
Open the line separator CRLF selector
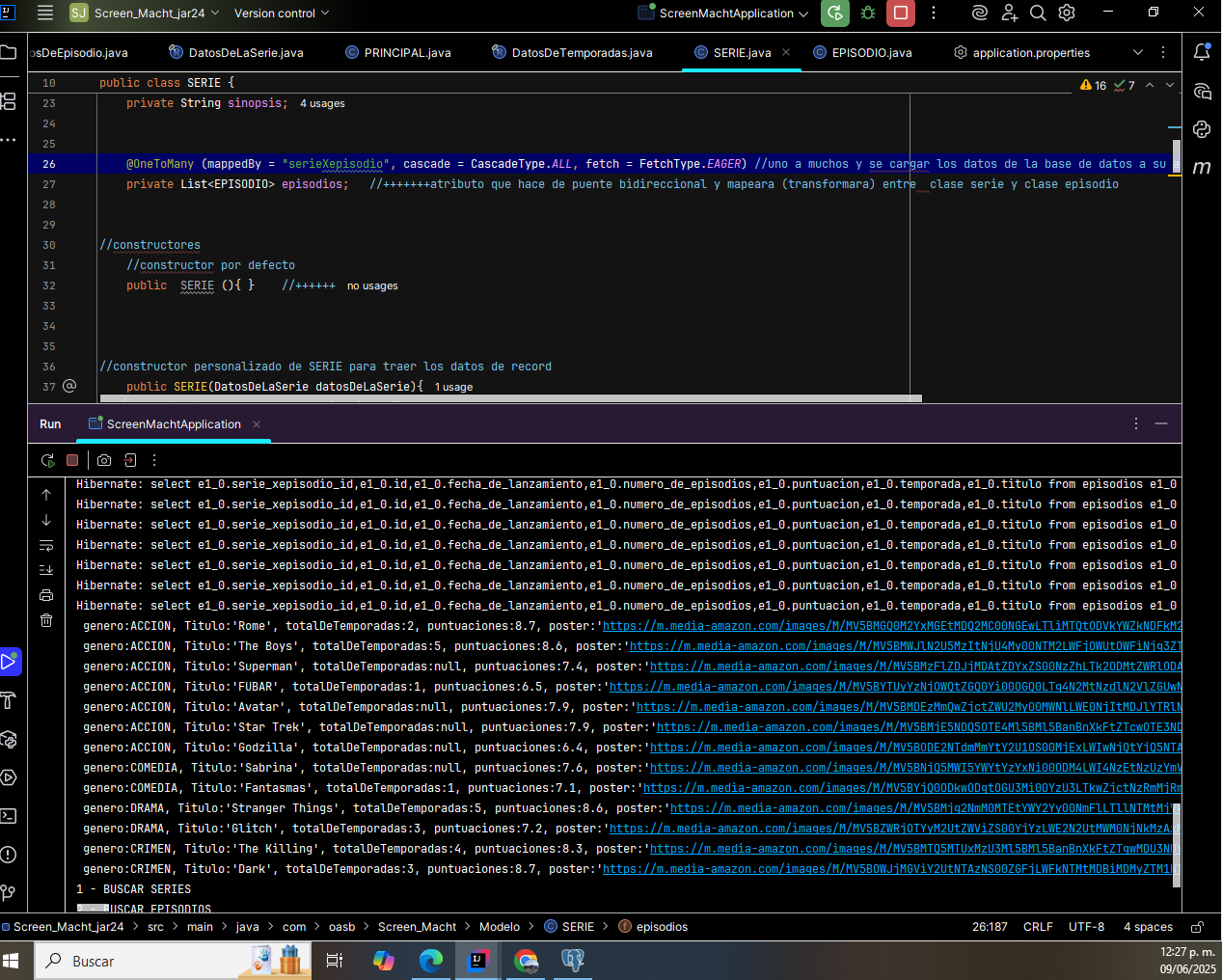point(1038,926)
